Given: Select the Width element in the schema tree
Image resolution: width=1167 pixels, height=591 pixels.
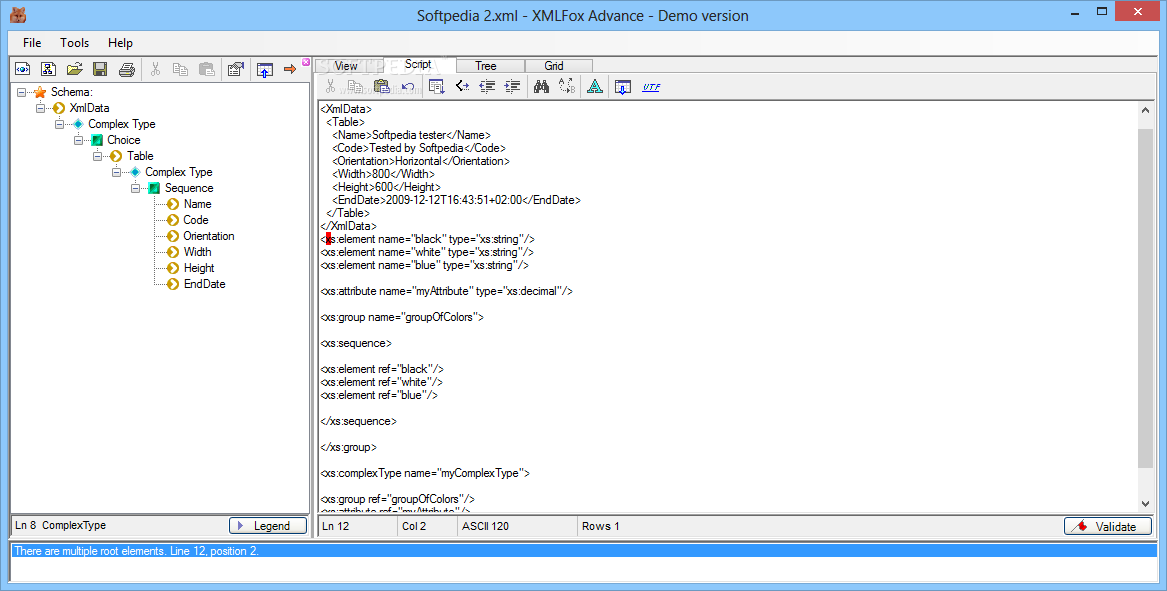Looking at the screenshot, I should (x=197, y=252).
